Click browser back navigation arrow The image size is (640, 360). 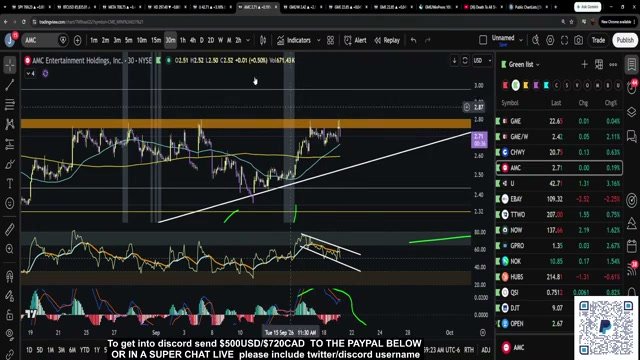6,22
